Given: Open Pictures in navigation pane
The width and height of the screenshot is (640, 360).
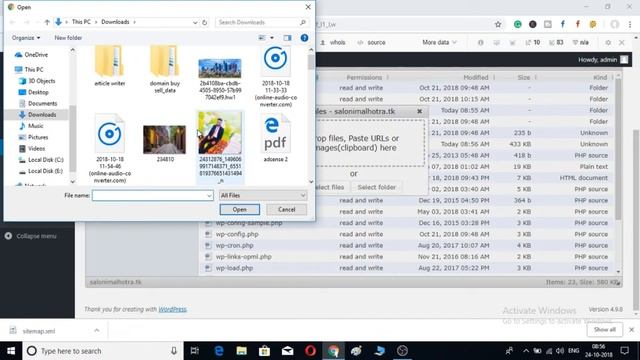Looking at the screenshot, I should 33,137.
